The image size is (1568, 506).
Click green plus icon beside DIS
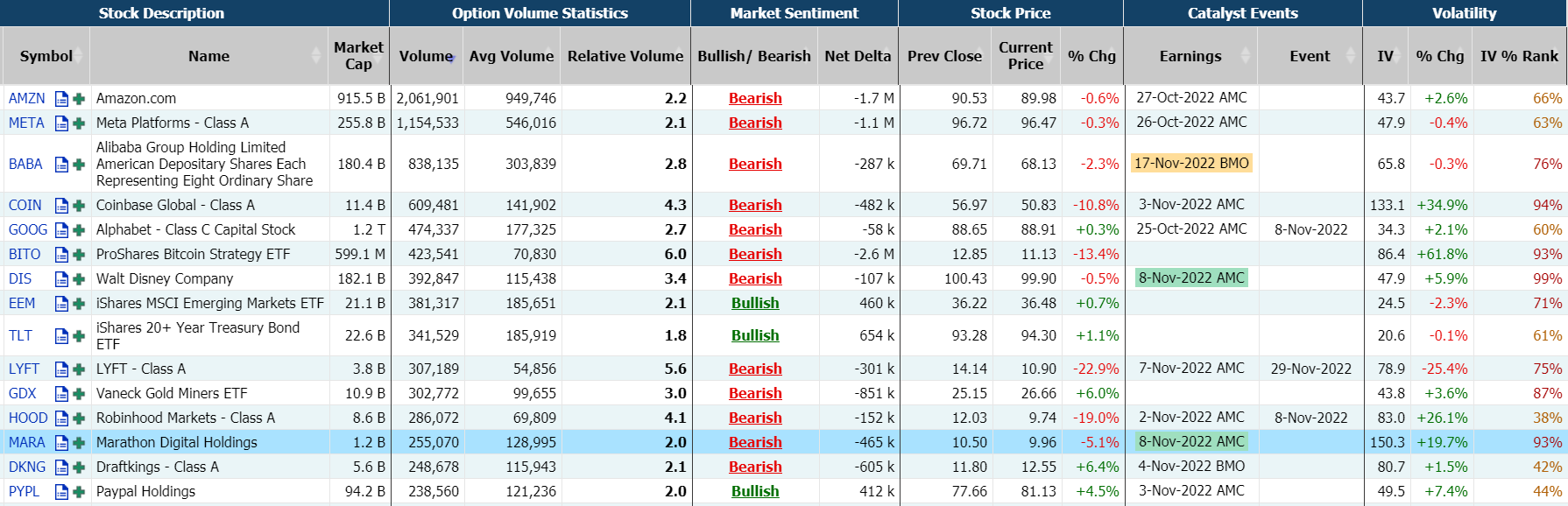[x=79, y=279]
